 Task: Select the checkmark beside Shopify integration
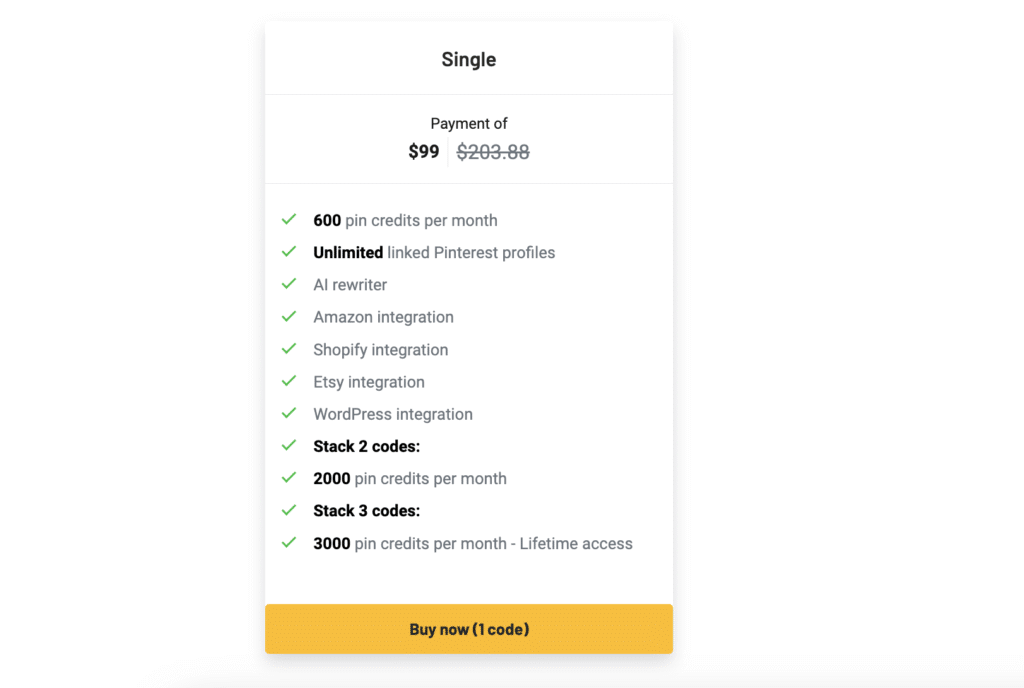point(289,349)
